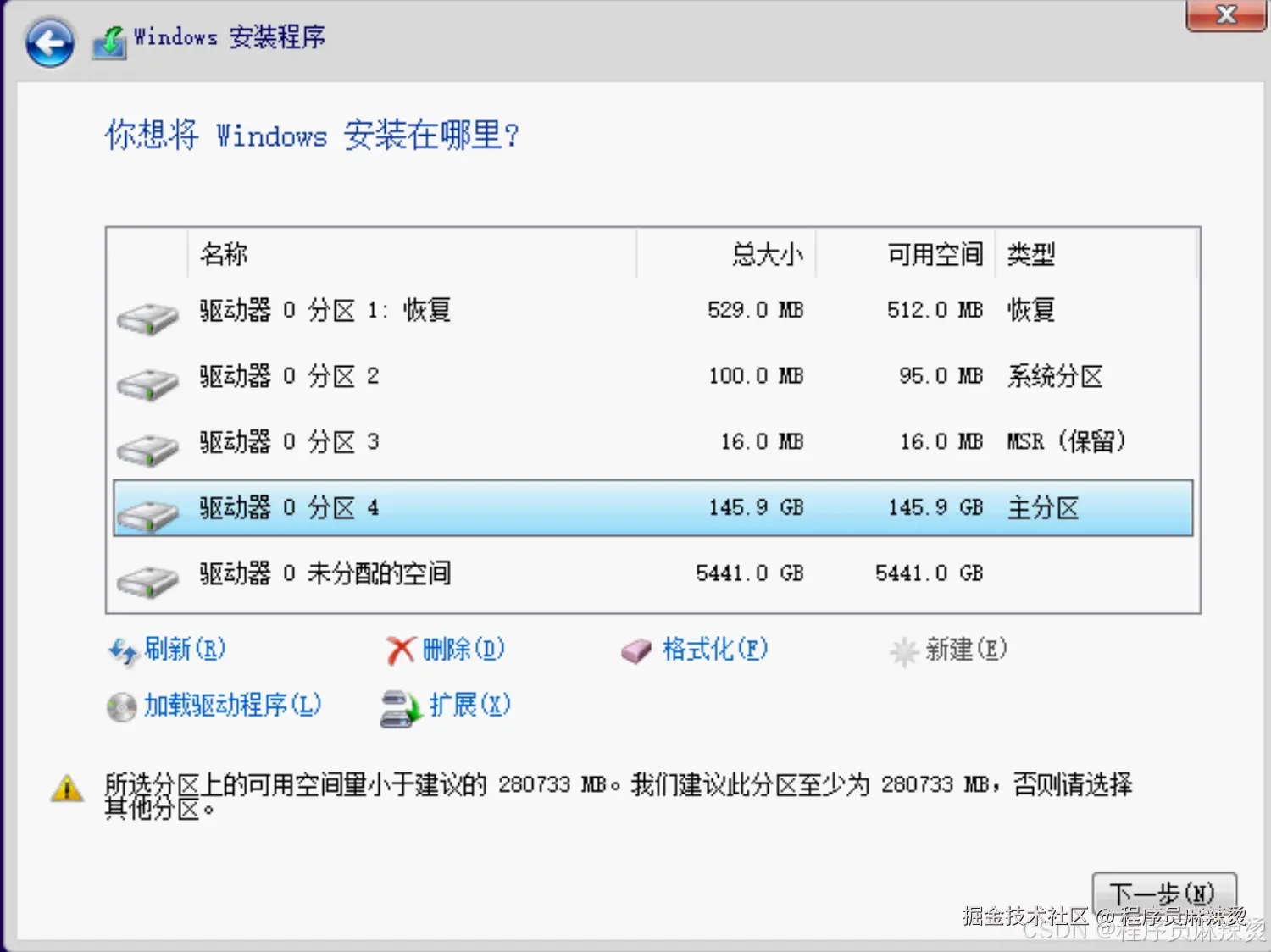This screenshot has height=952, width=1271.
Task: Click the 512.0 MB free space cell
Action: point(935,310)
